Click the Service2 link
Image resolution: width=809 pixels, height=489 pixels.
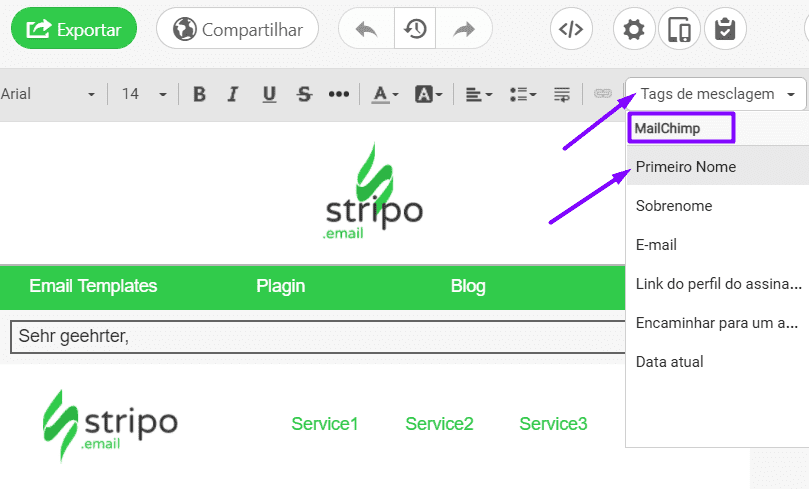(439, 423)
